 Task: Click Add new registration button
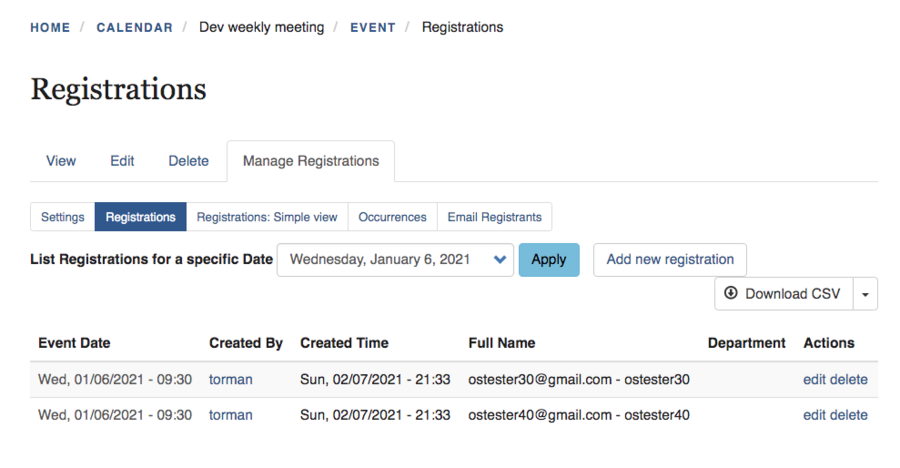click(669, 259)
